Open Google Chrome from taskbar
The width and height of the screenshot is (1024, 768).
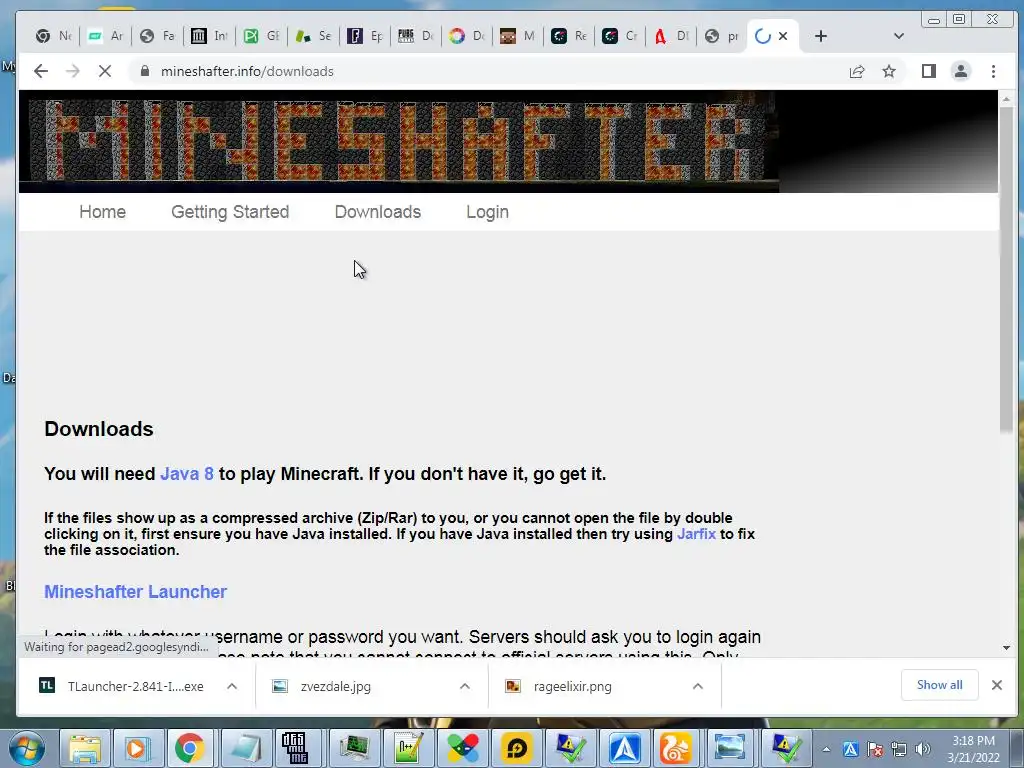point(190,748)
